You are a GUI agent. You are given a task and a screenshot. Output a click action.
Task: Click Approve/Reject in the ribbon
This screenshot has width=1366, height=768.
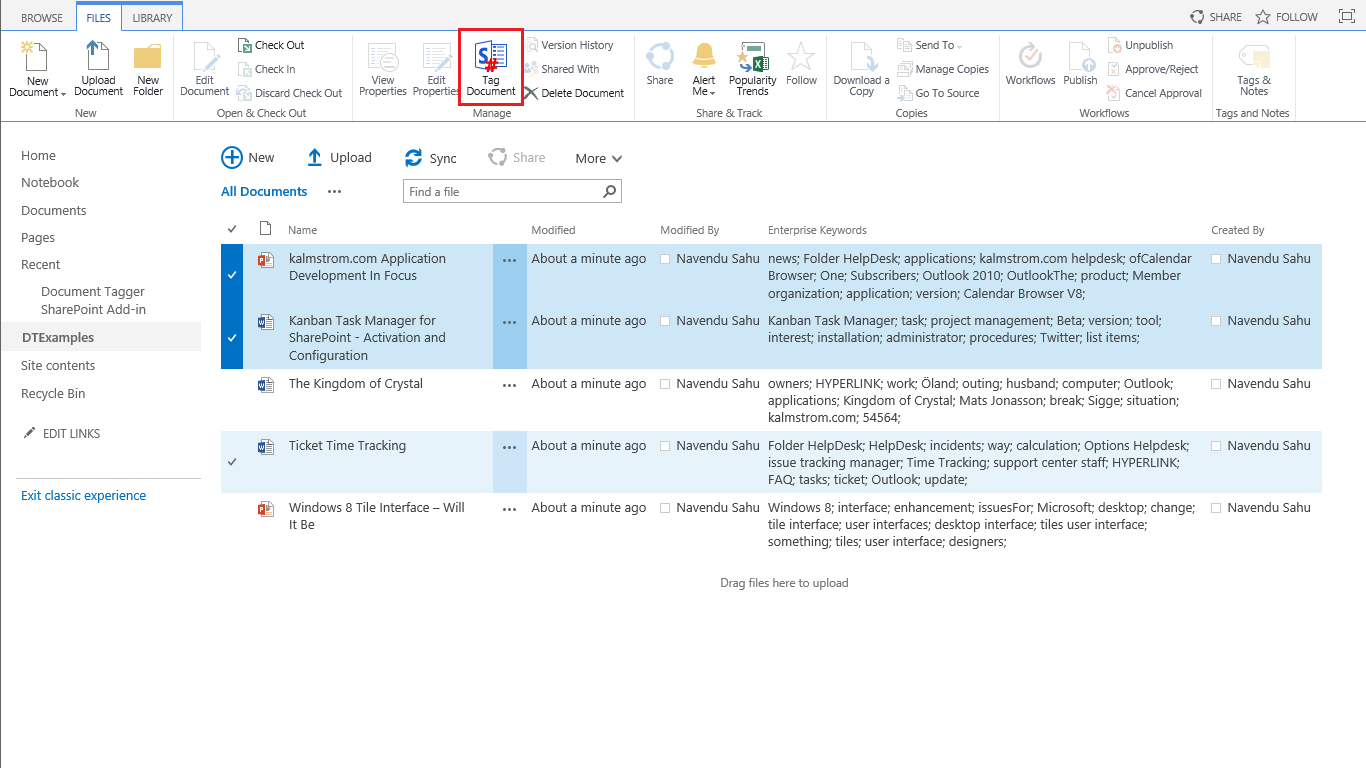[x=1152, y=69]
